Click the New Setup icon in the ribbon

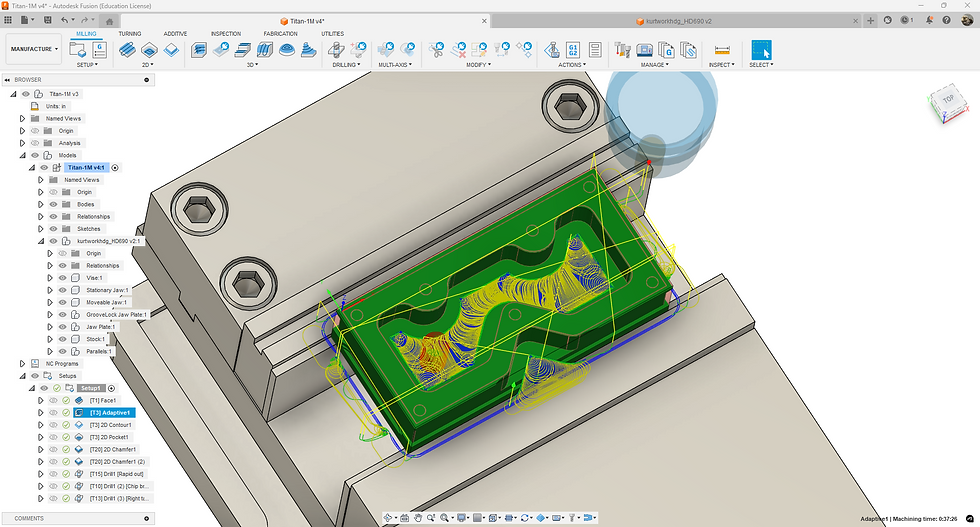point(78,50)
